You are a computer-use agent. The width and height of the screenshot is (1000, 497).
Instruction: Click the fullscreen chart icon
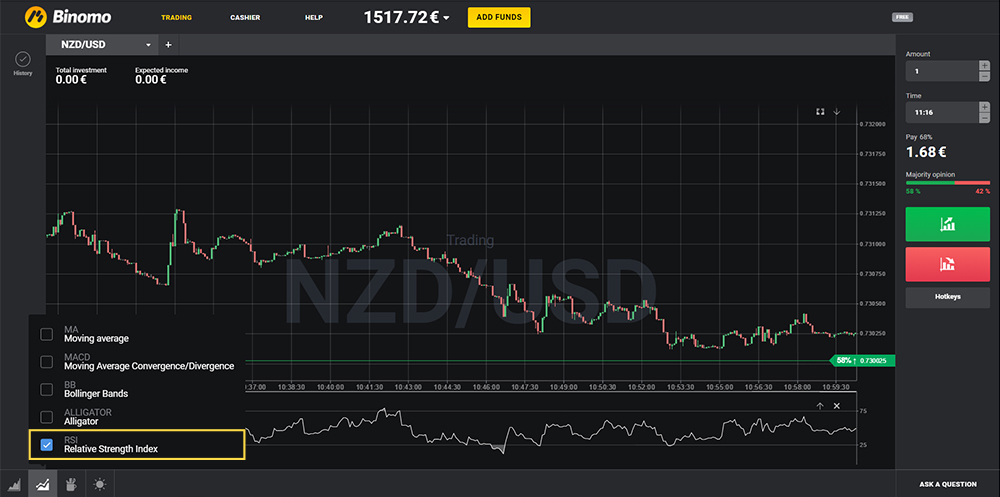click(x=820, y=112)
